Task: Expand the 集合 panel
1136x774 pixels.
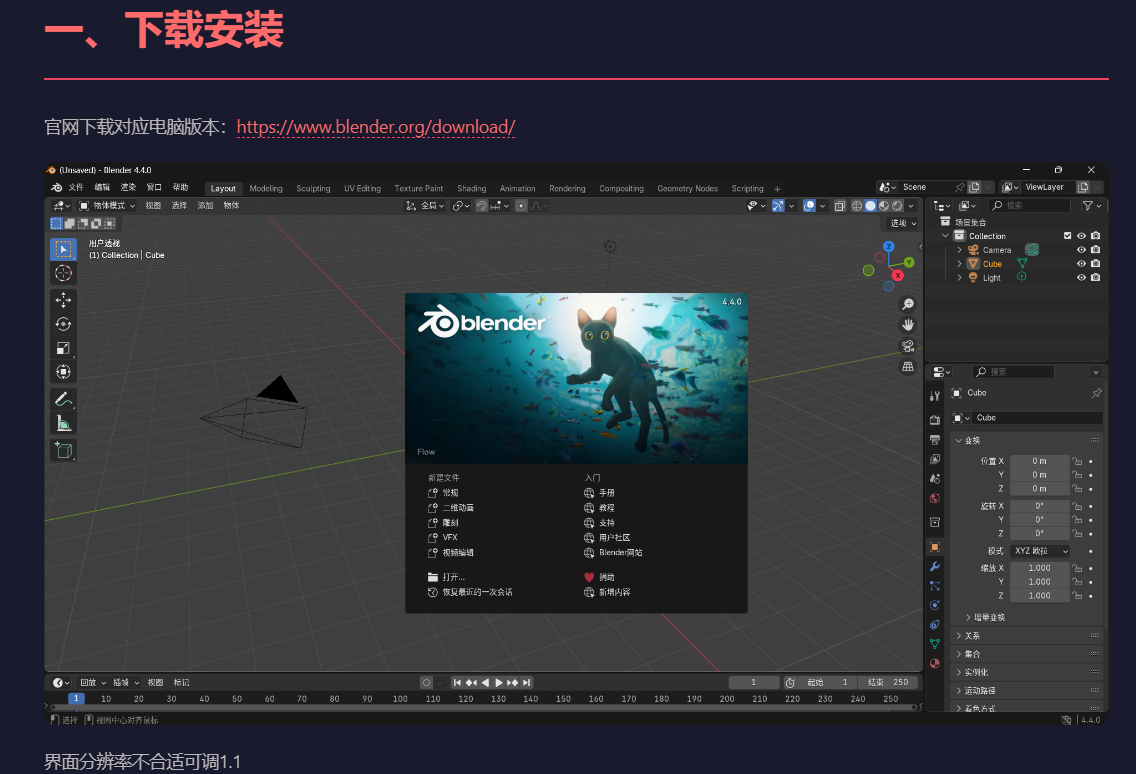Action: tap(1026, 654)
